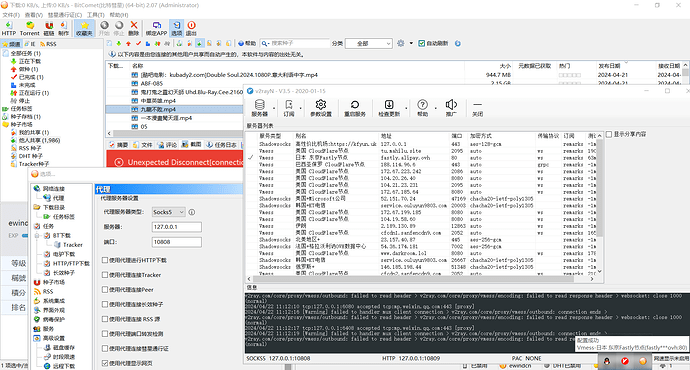
Task: Click the proxy port field 10808
Action: [x=176, y=242]
